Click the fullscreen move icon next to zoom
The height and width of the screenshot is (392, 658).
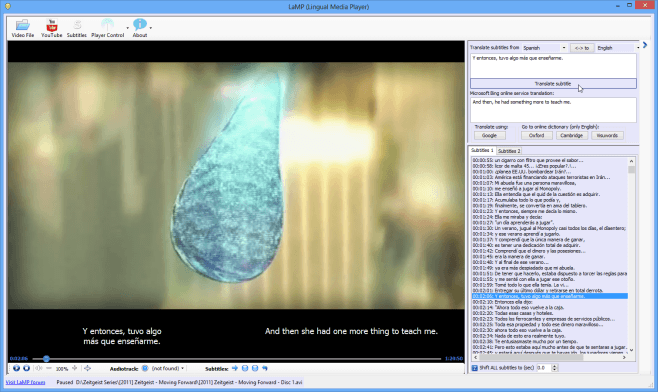click(x=87, y=368)
